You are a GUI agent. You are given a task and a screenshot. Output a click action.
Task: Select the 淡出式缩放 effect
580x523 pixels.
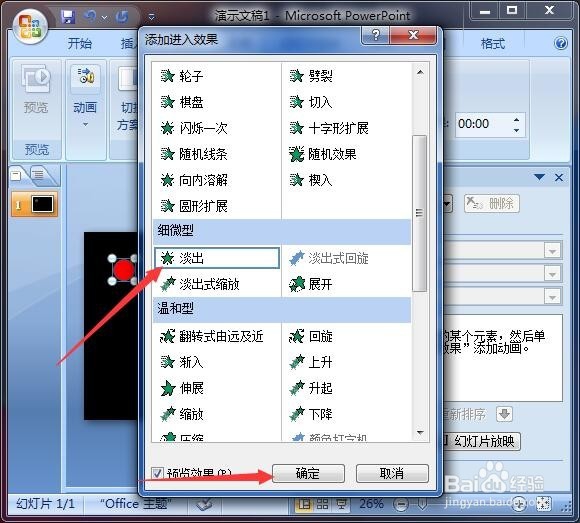(x=200, y=284)
